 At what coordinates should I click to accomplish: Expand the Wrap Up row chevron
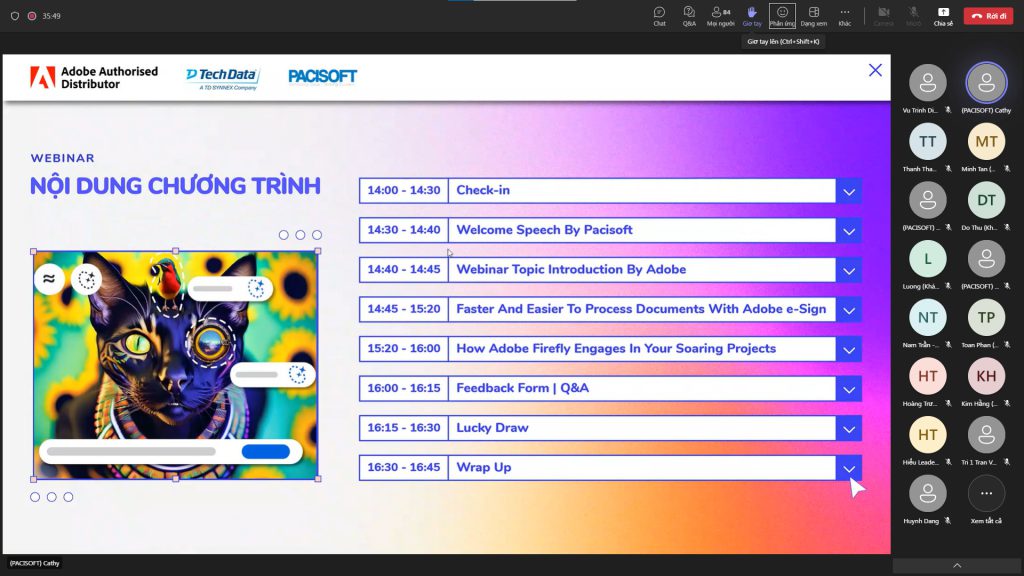(x=849, y=468)
